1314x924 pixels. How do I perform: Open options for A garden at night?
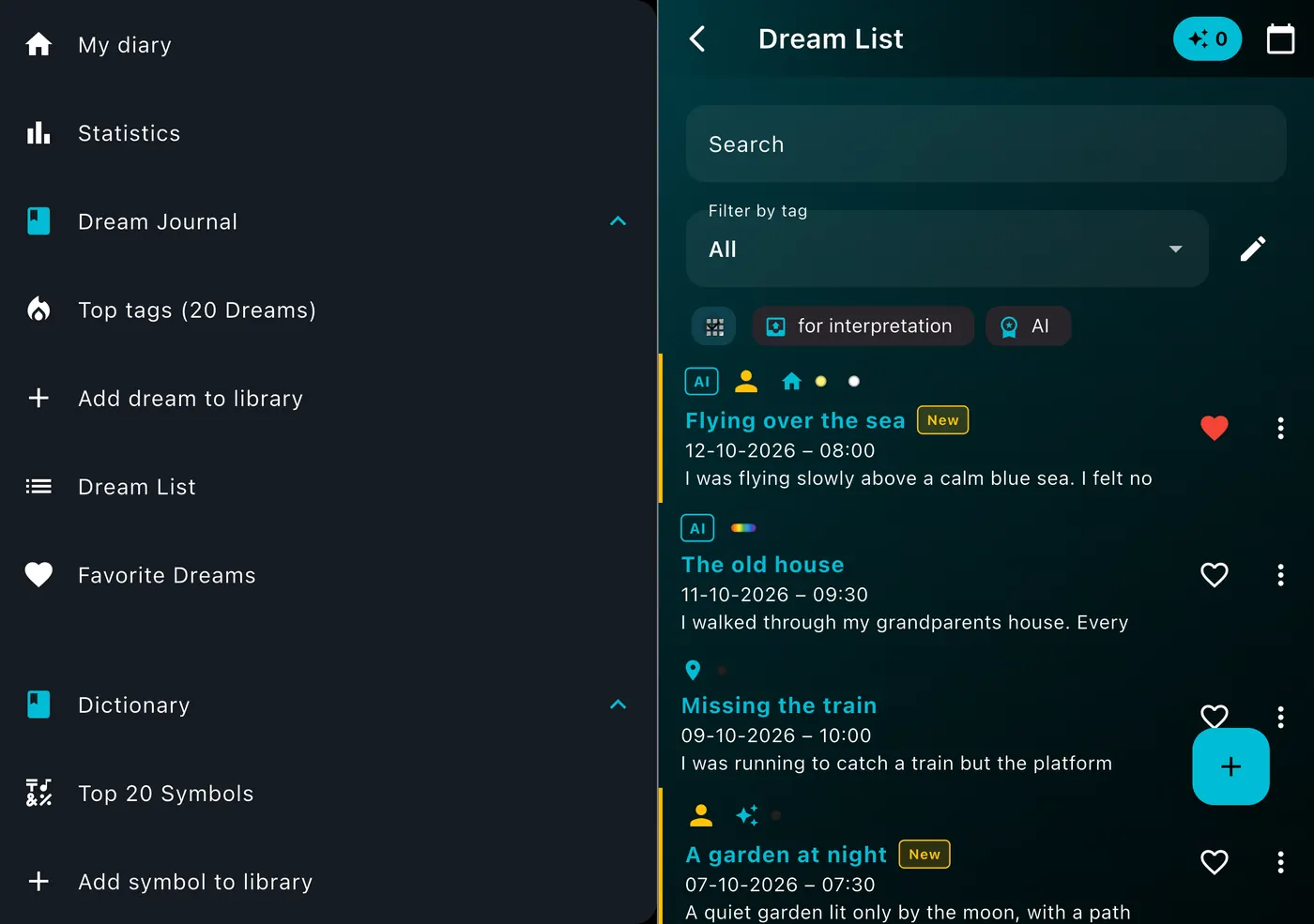click(1280, 862)
